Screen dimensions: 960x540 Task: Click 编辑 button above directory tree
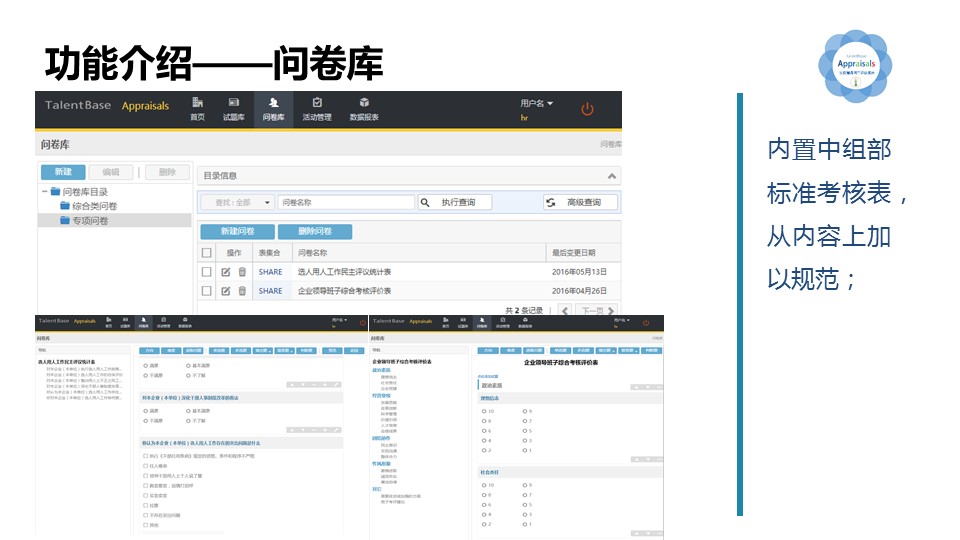111,172
